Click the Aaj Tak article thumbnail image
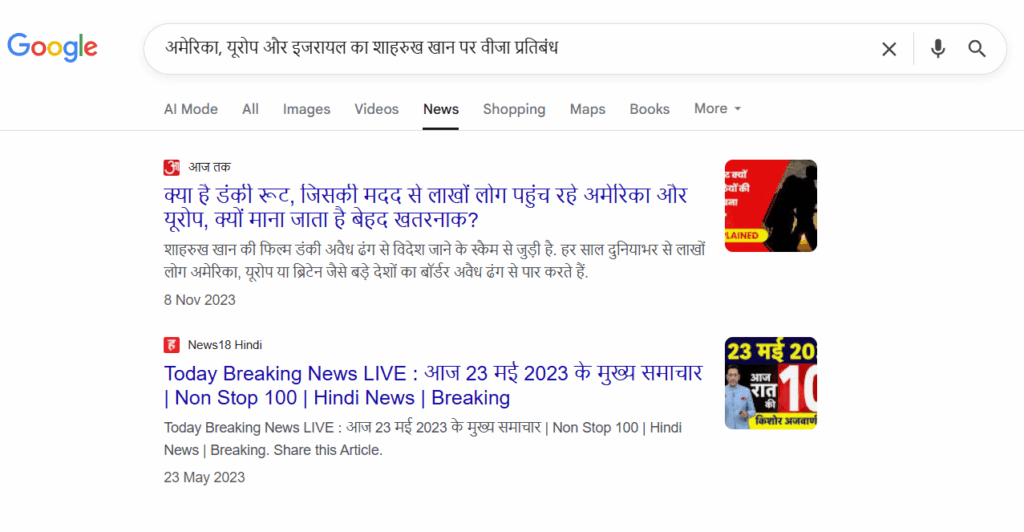The width and height of the screenshot is (1024, 532). 770,206
